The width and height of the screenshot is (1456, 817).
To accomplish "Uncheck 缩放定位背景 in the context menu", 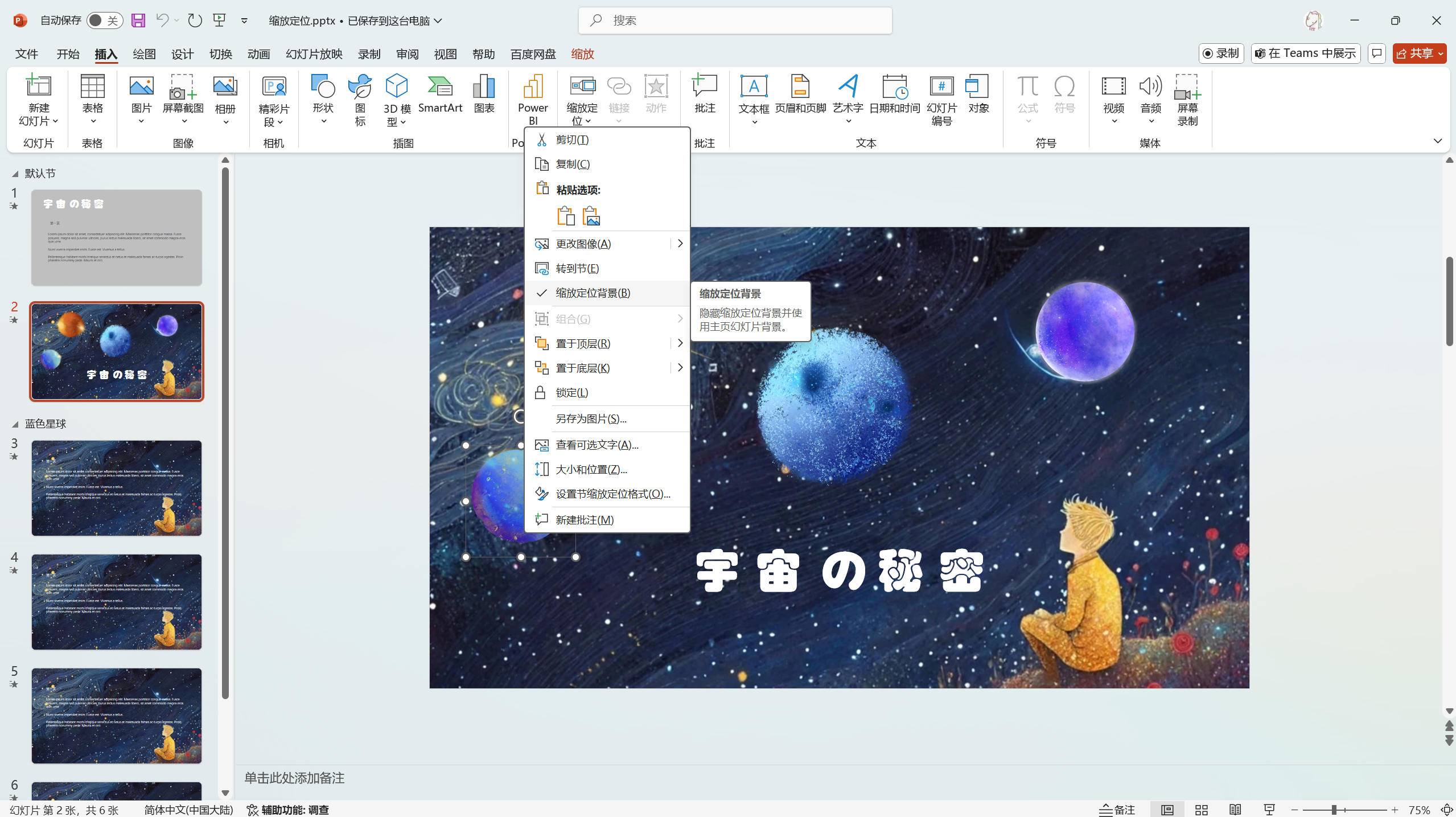I will pos(607,293).
